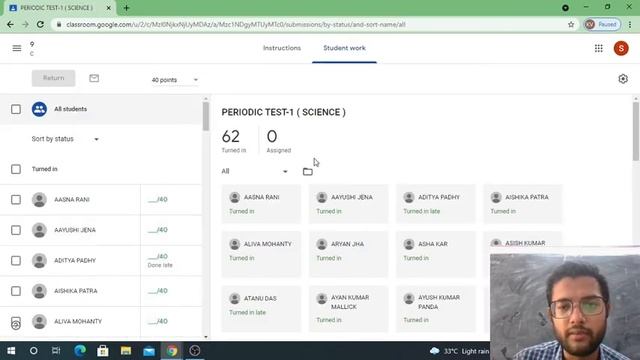Screen dimensions: 640x360
Task: Click the student list scrollbar
Action: [x=206, y=116]
